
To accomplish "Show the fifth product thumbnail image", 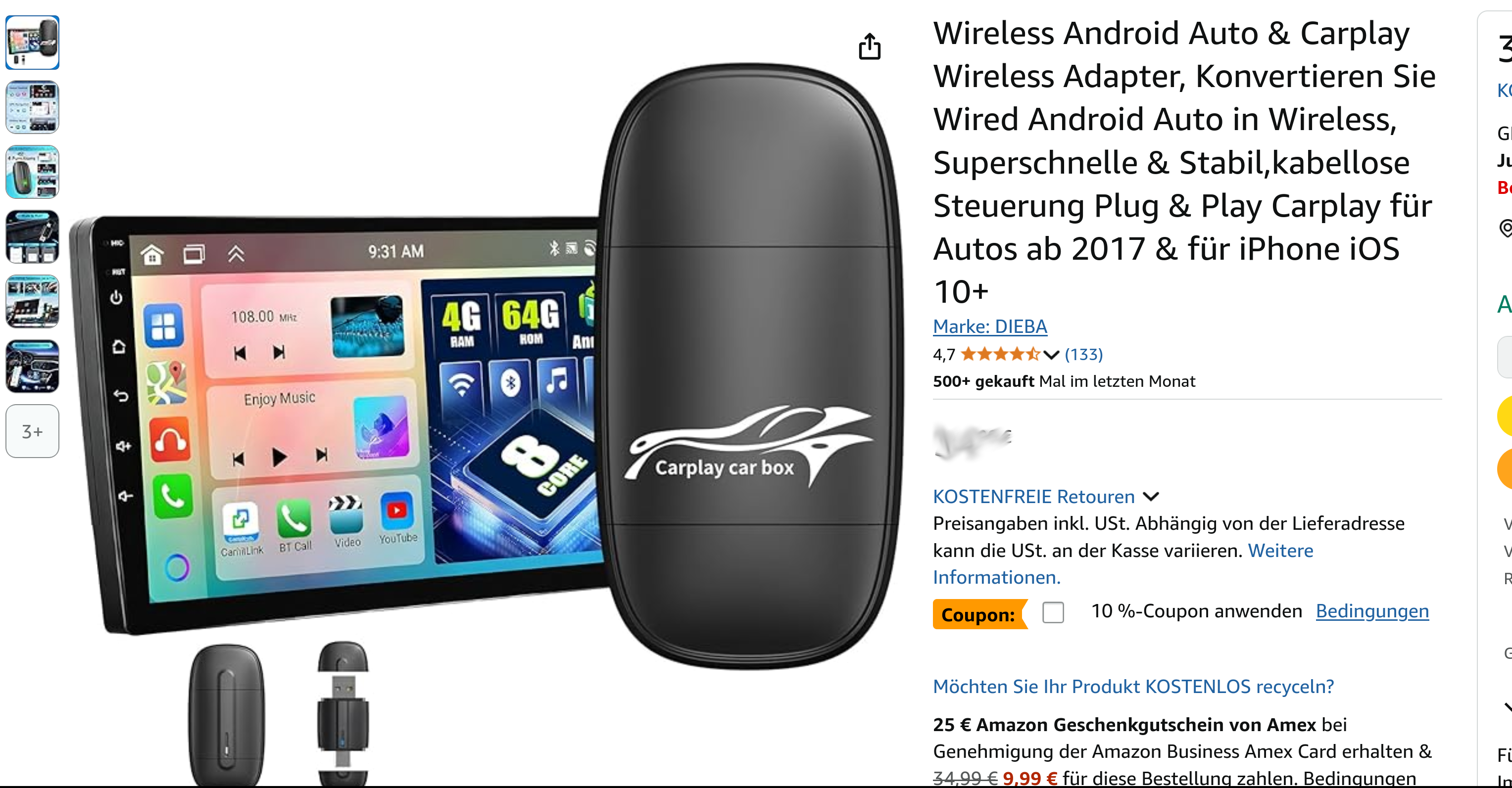I will point(32,302).
